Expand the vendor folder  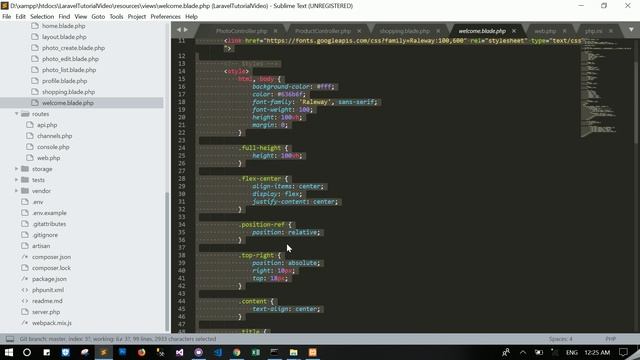tap(17, 191)
